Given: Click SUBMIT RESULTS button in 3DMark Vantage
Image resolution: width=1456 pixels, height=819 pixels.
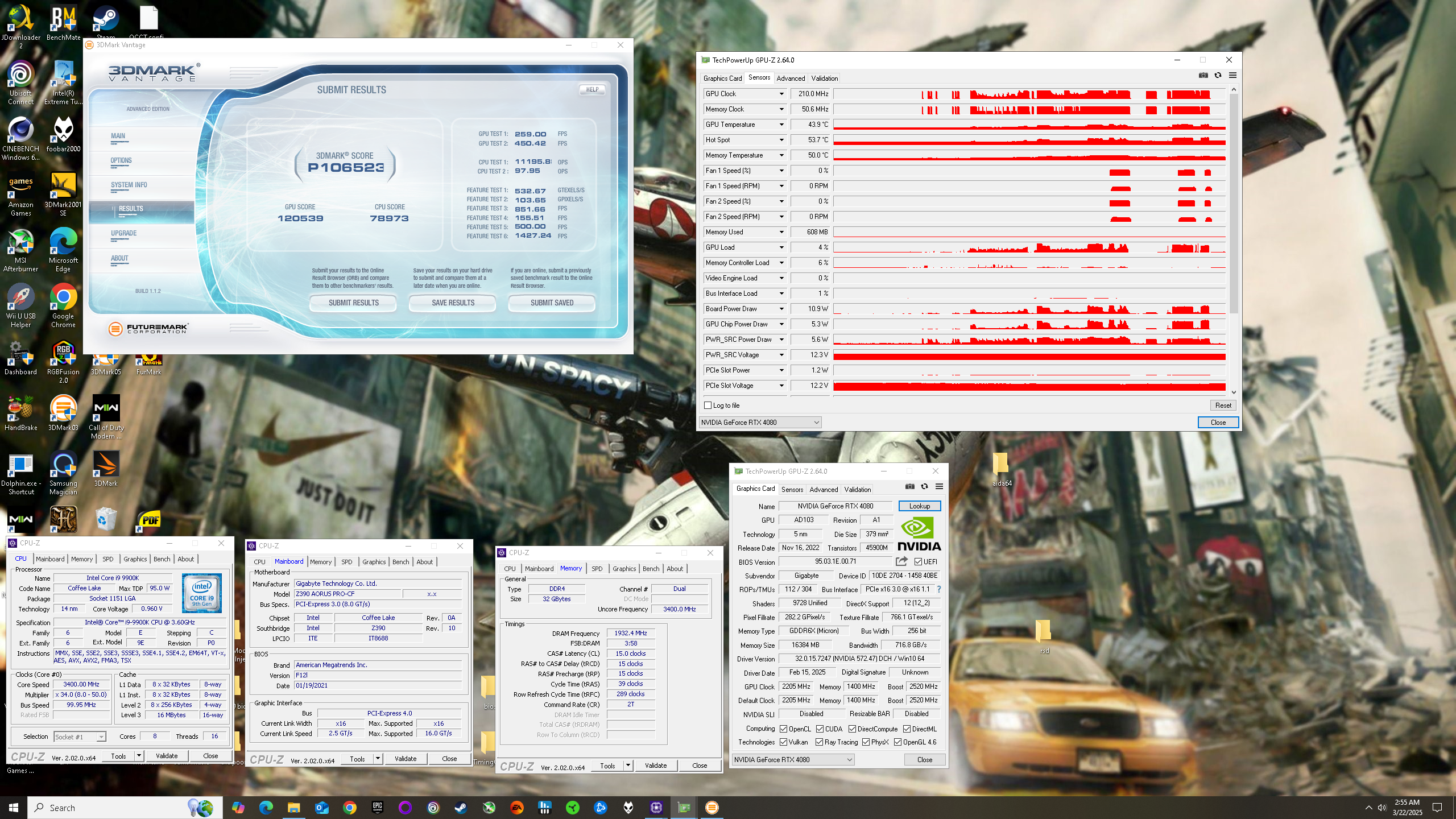Looking at the screenshot, I should (x=353, y=303).
